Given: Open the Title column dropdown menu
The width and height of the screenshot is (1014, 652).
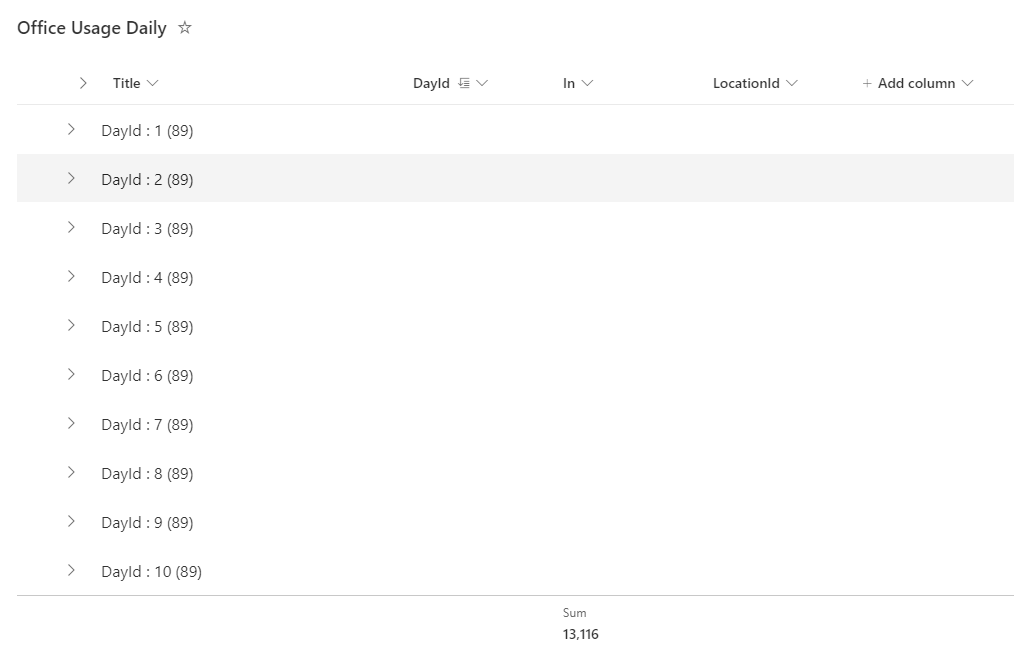Looking at the screenshot, I should (152, 84).
